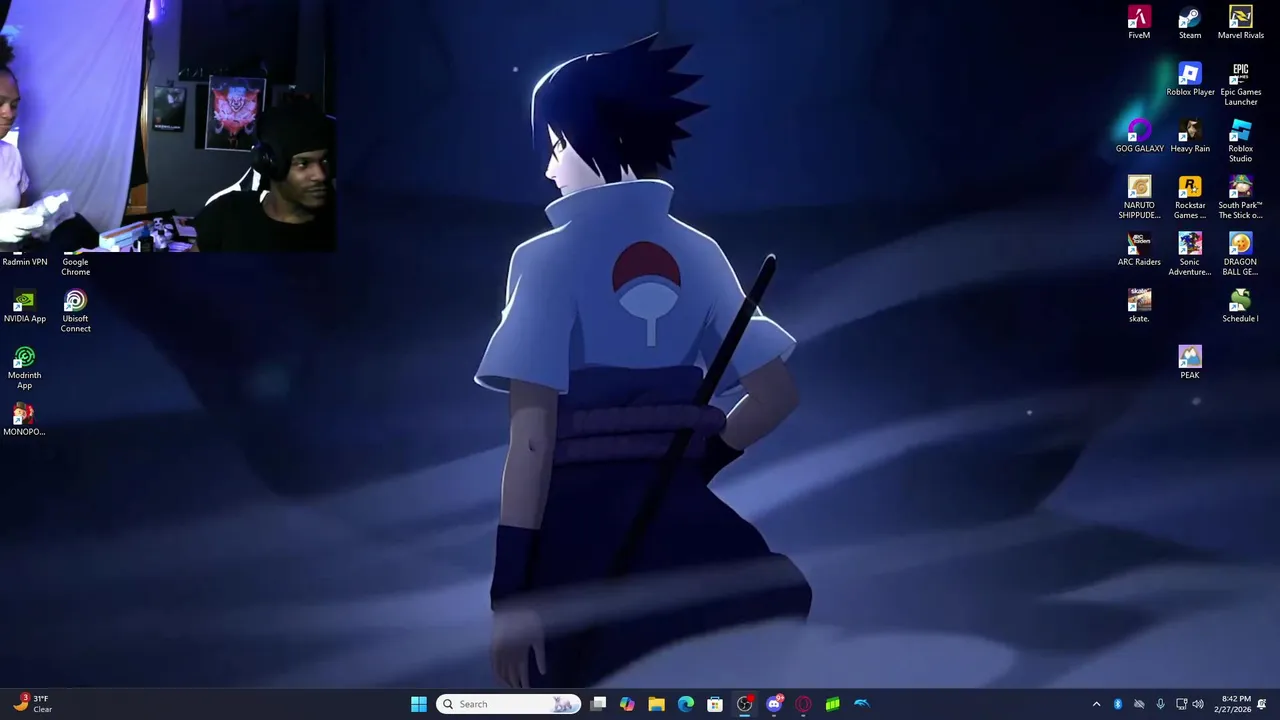The image size is (1280, 720).
Task: Open the Windows Start menu
Action: [x=419, y=704]
